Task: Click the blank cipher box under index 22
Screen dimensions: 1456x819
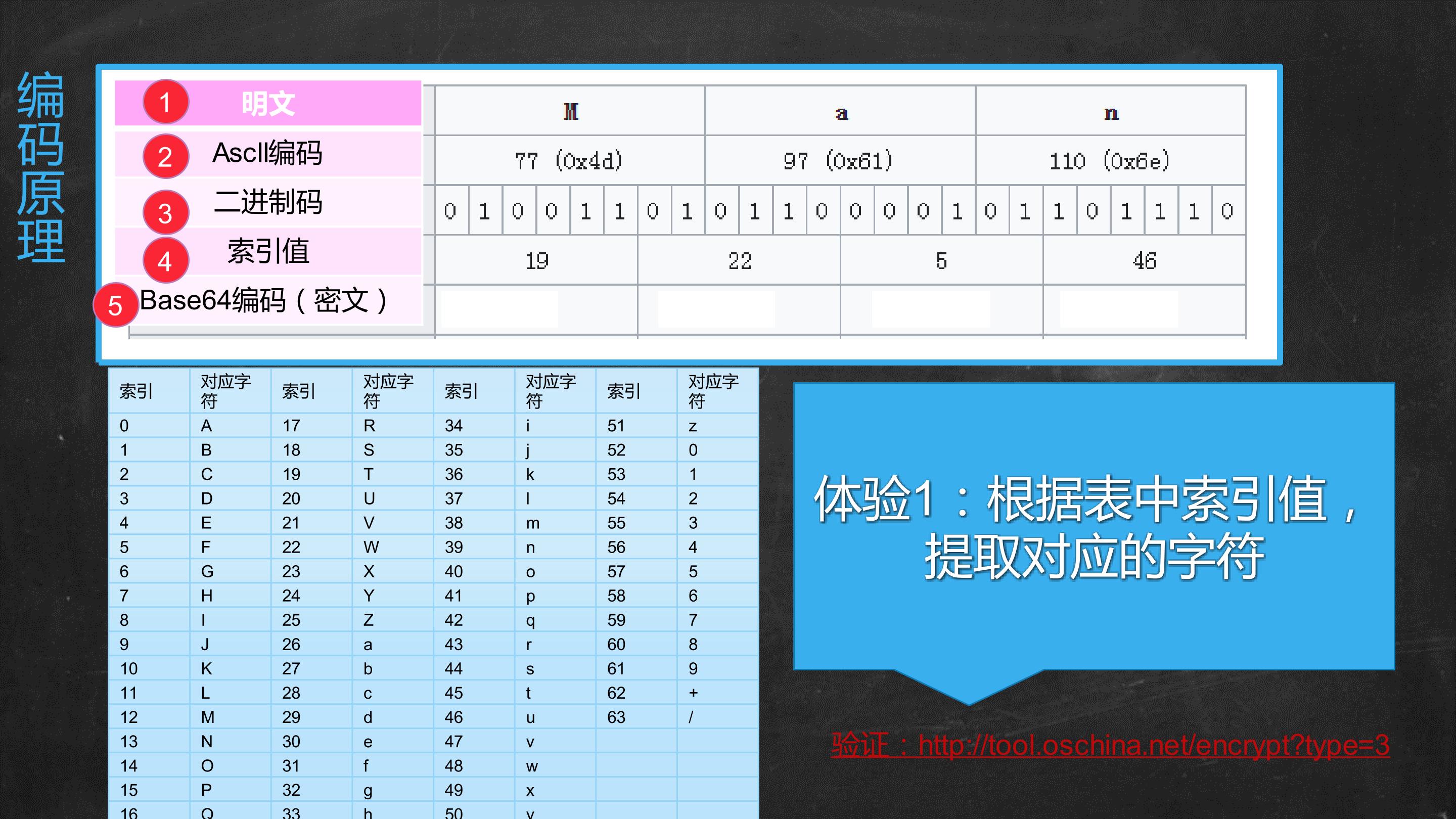Action: click(716, 309)
